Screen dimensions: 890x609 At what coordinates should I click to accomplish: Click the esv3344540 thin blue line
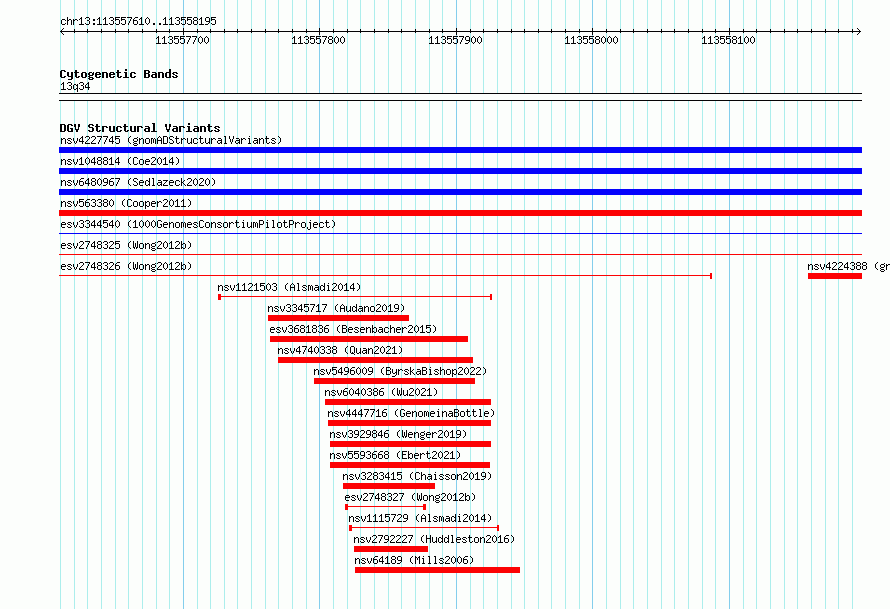pyautogui.click(x=460, y=233)
